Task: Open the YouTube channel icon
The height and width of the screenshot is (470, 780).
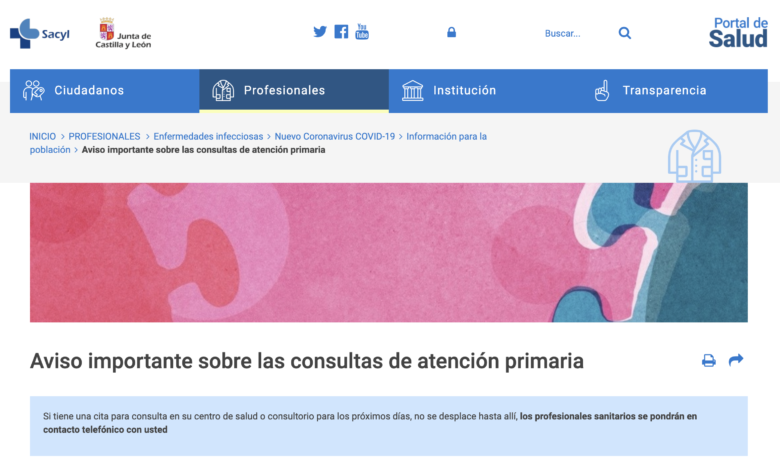Action: point(362,31)
